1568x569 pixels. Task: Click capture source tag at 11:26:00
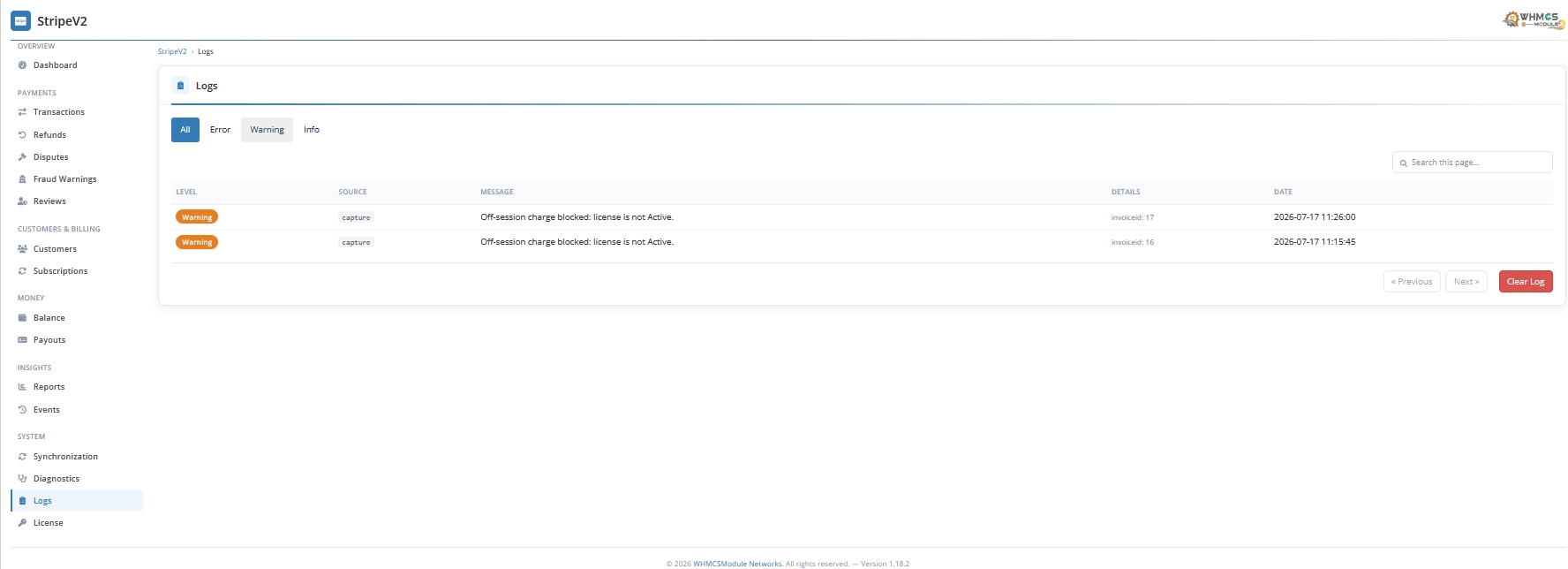(356, 217)
